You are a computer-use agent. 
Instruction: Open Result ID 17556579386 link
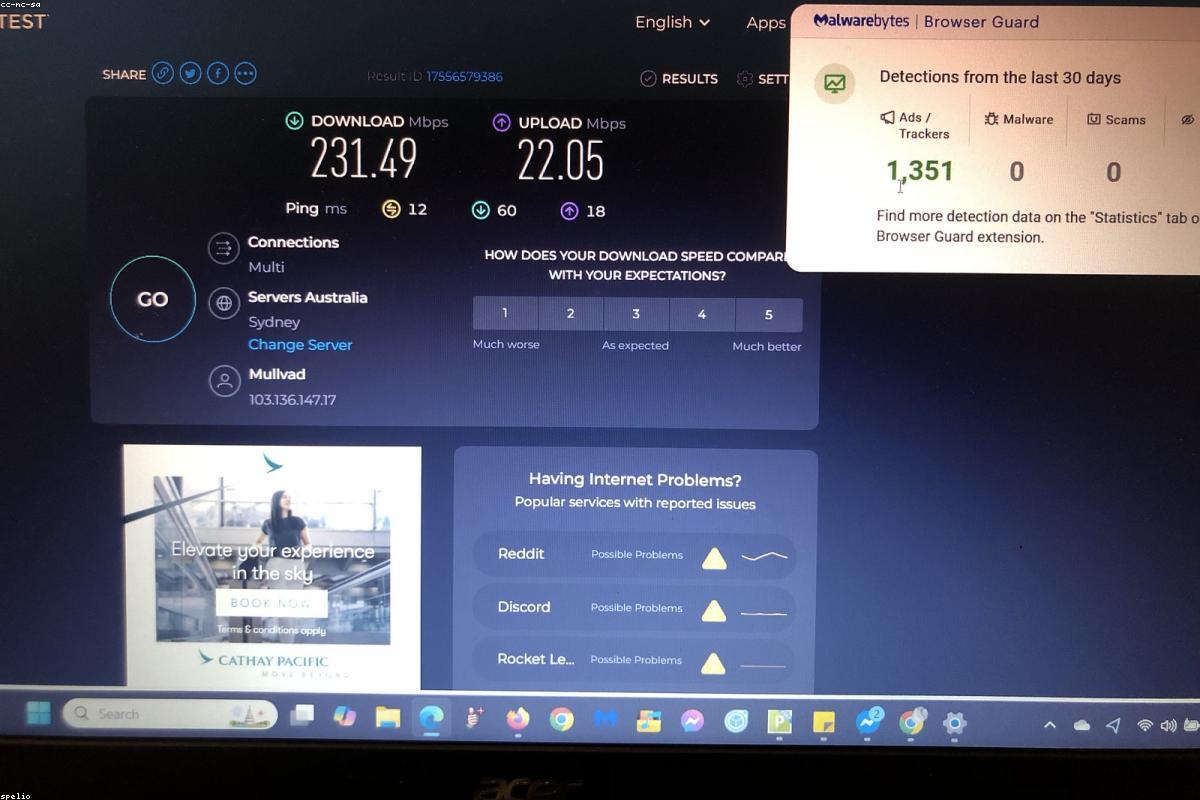coord(464,77)
